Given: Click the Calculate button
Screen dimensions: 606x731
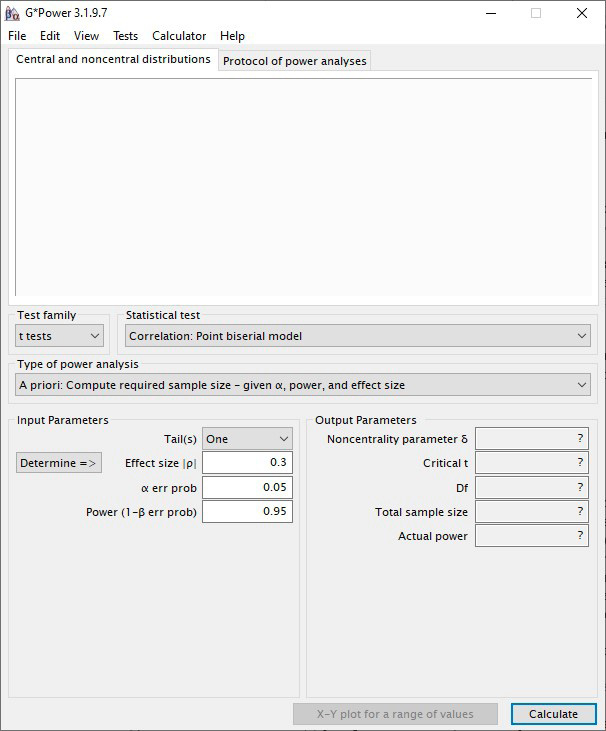Looking at the screenshot, I should pyautogui.click(x=553, y=714).
